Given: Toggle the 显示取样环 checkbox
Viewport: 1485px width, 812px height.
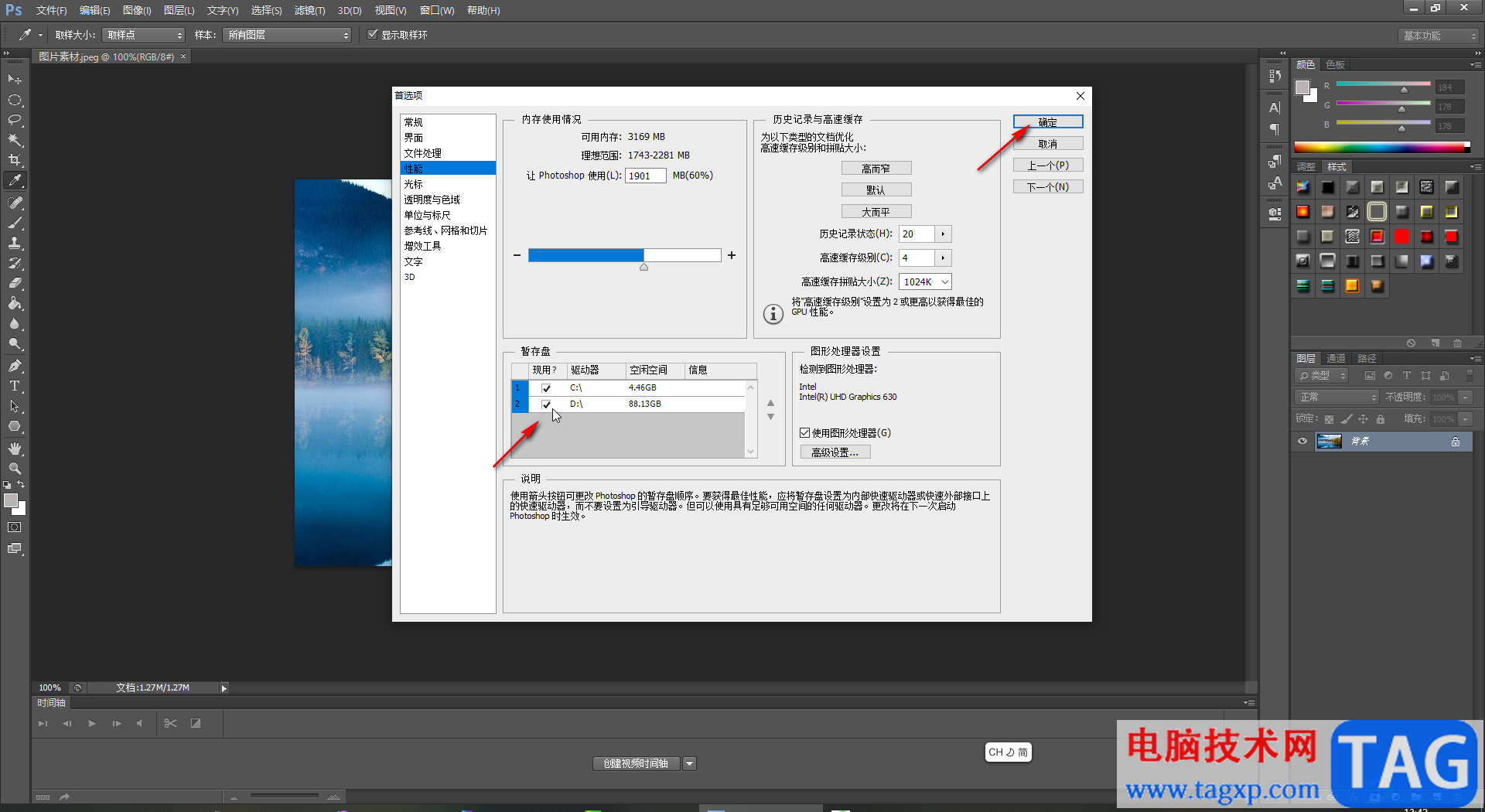Looking at the screenshot, I should pyautogui.click(x=372, y=35).
